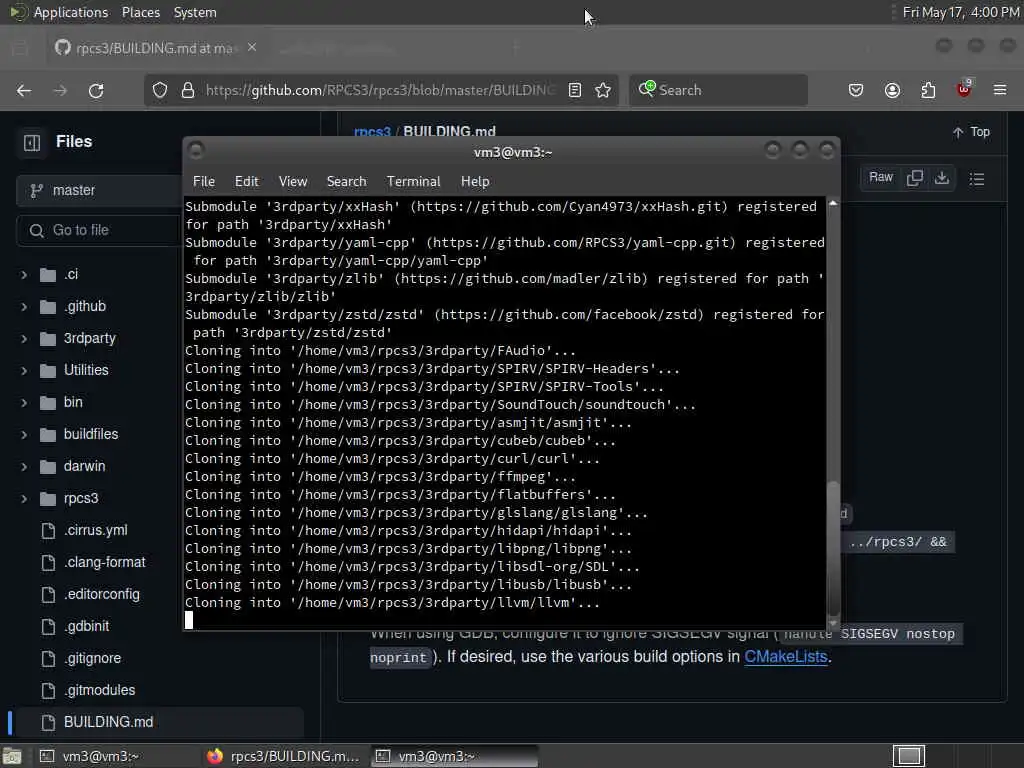Viewport: 1024px width, 768px height.
Task: Open the master branch dropdown
Action: (99, 191)
